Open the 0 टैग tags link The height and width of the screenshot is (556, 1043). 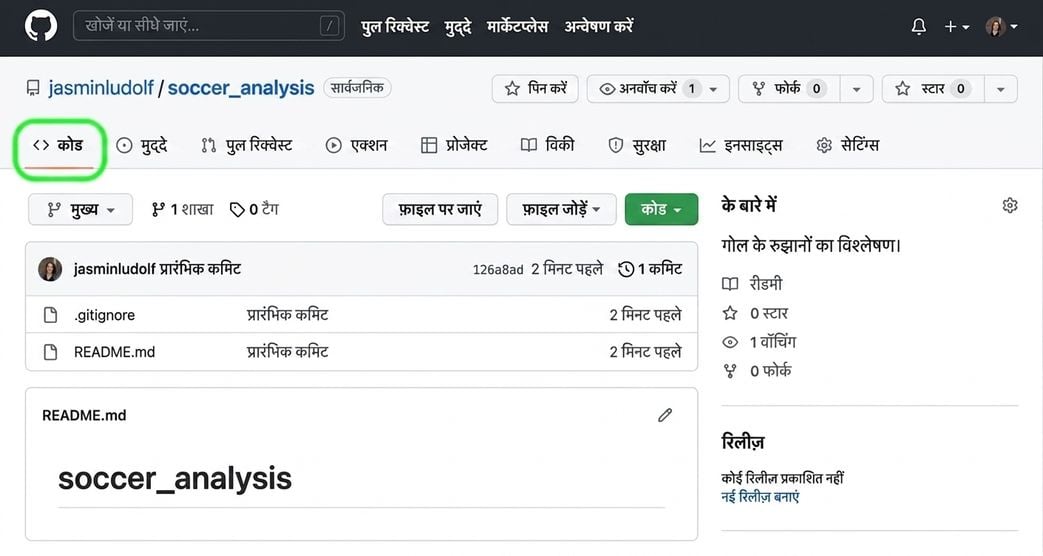254,209
